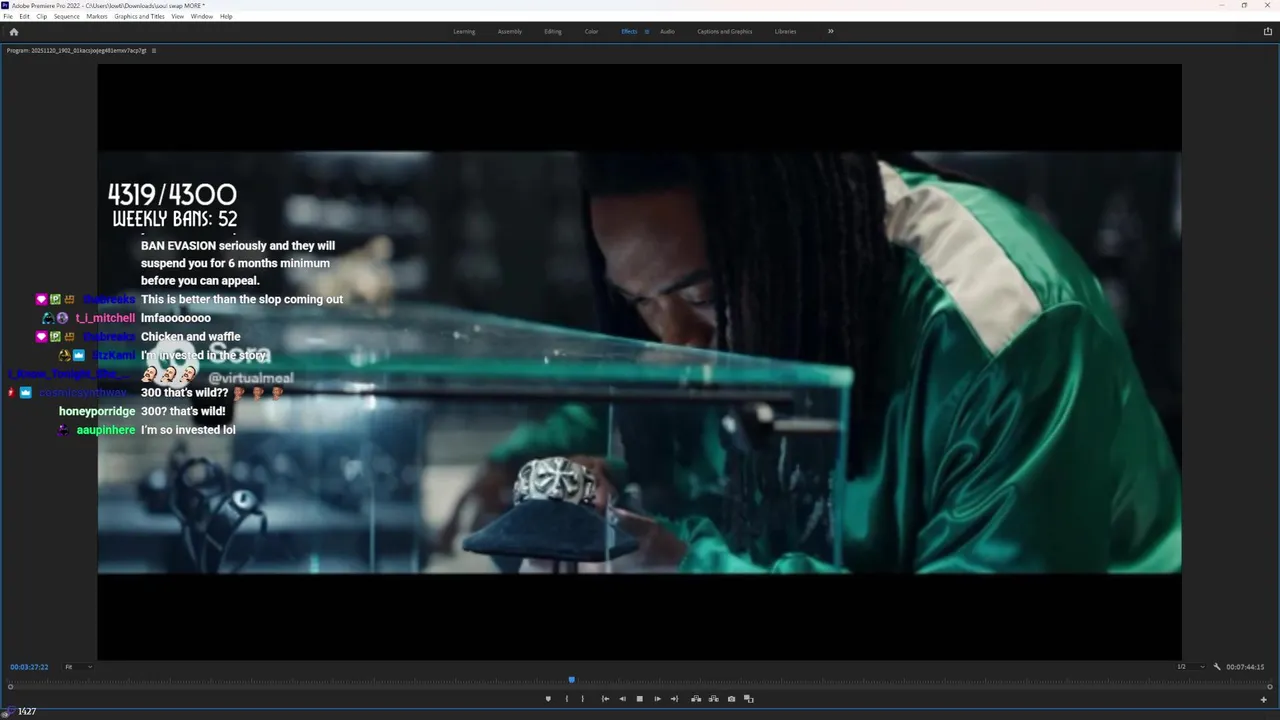
Task: Click the Premiere Pro application icon
Action: tap(6, 5)
